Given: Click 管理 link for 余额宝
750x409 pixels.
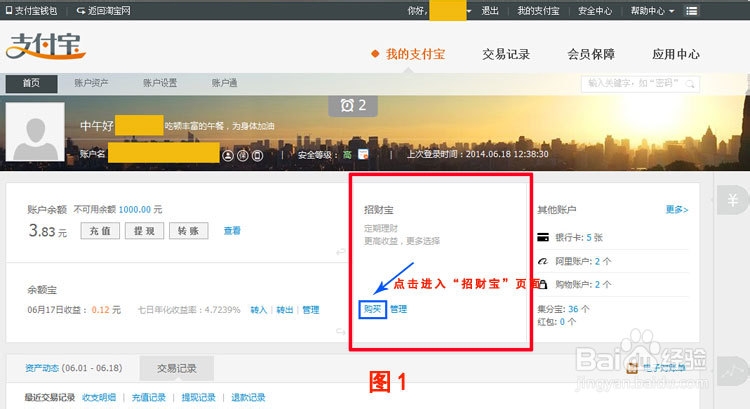Looking at the screenshot, I should [x=311, y=310].
